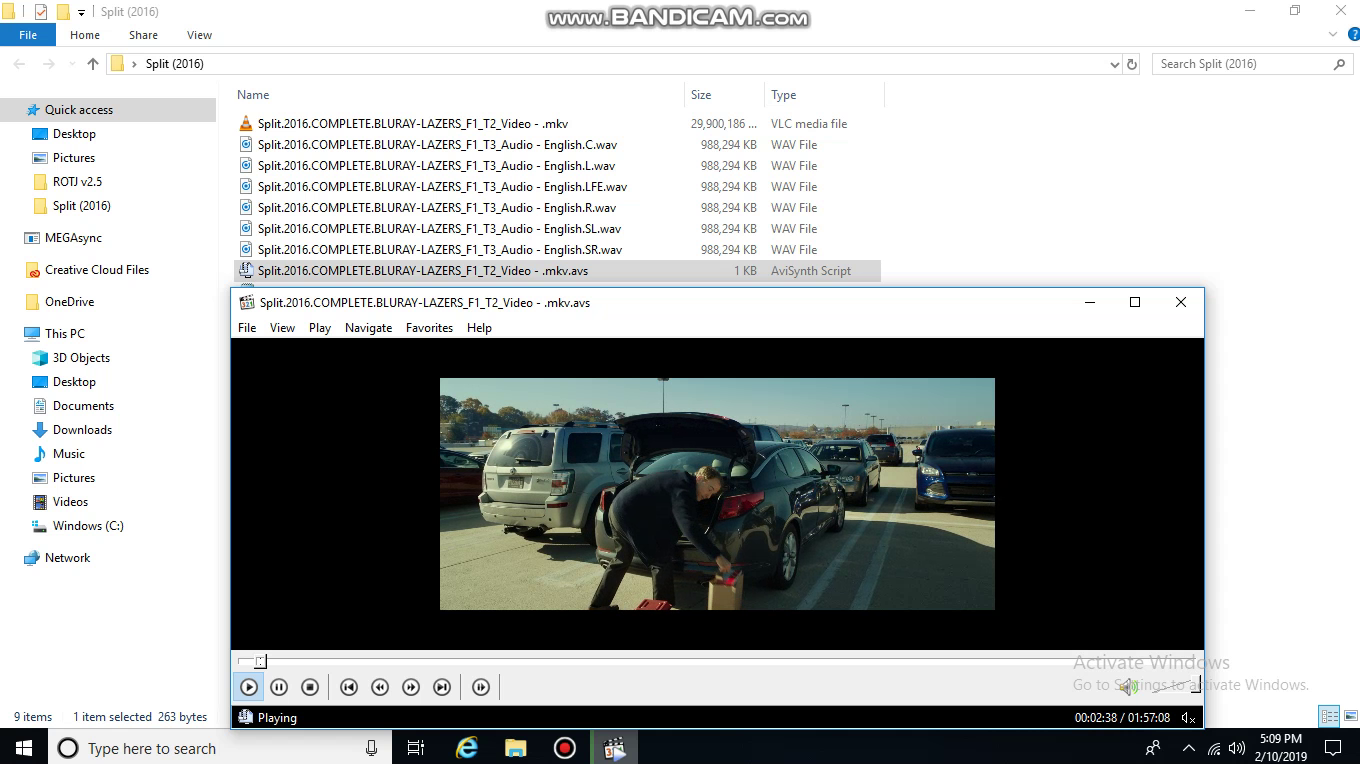This screenshot has width=1360, height=764.
Task: Pause the video playback
Action: 279,687
